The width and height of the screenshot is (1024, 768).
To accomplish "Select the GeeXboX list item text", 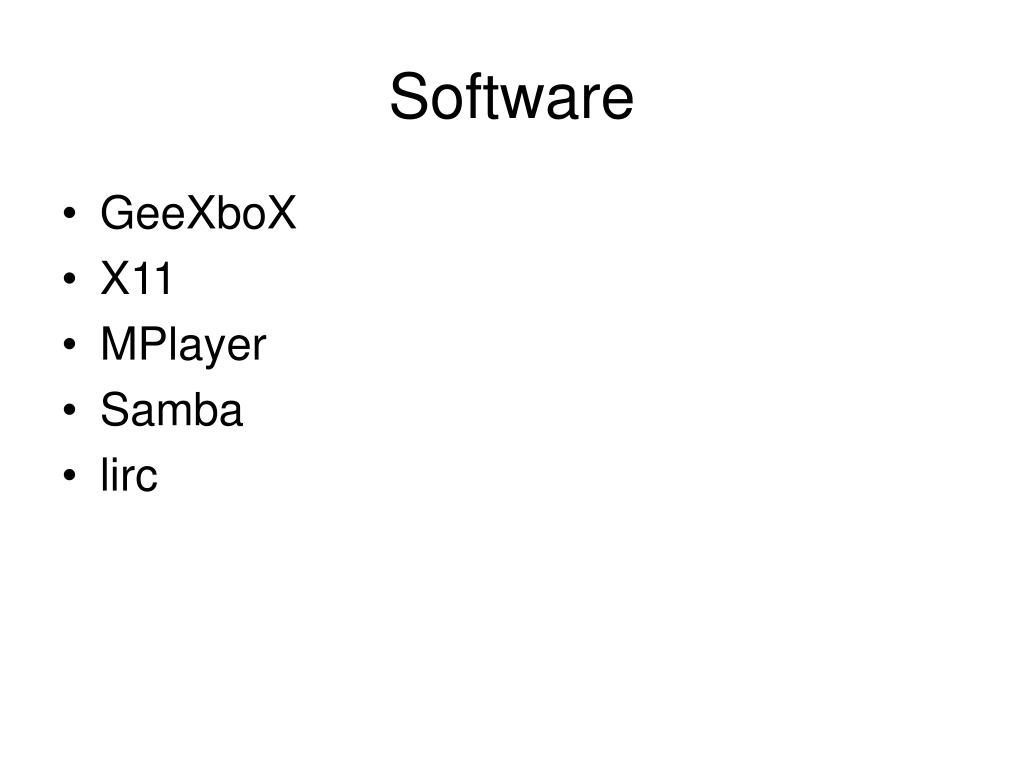I will [198, 213].
